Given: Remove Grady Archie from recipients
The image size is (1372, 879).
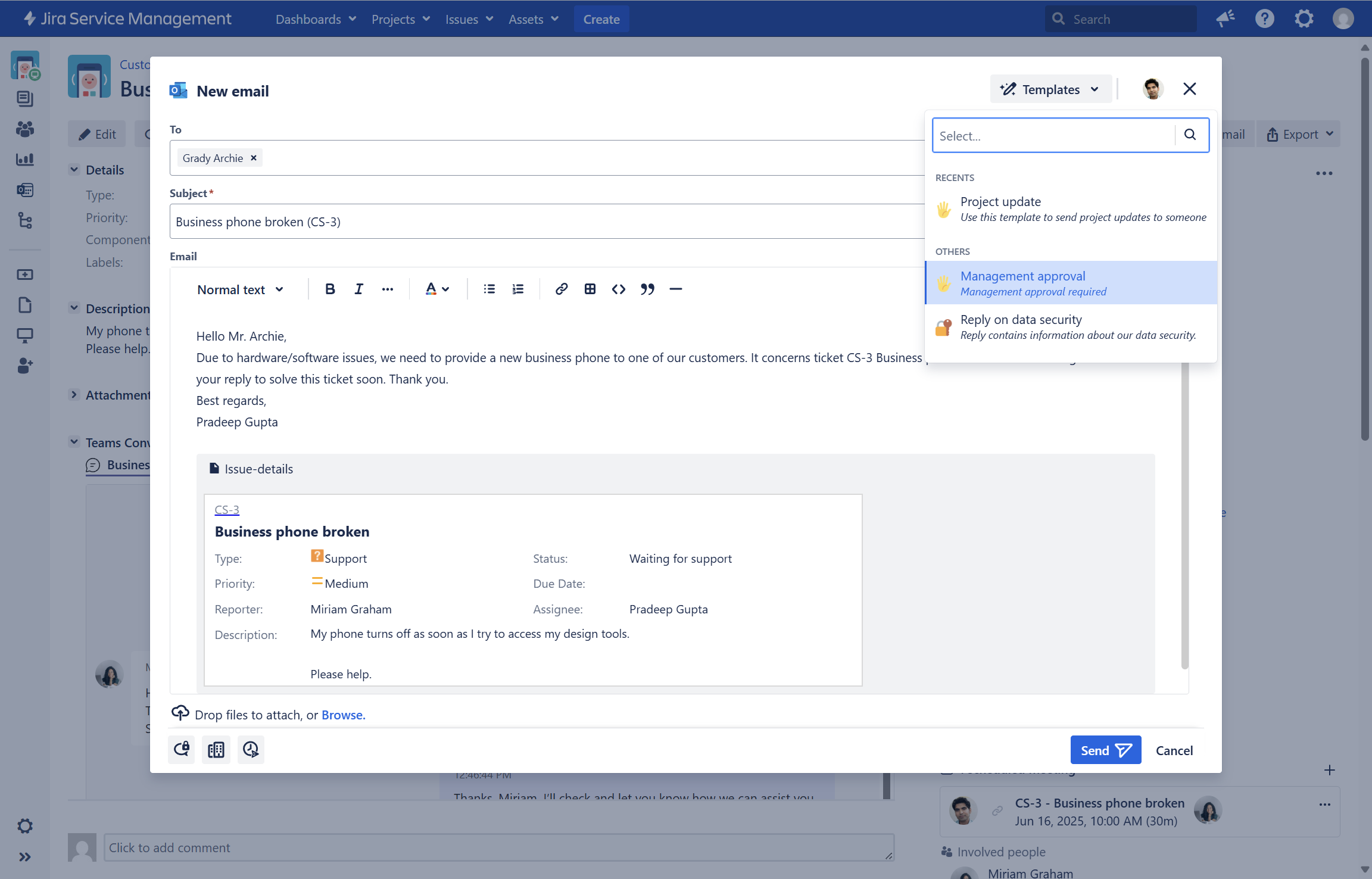Looking at the screenshot, I should click(254, 158).
